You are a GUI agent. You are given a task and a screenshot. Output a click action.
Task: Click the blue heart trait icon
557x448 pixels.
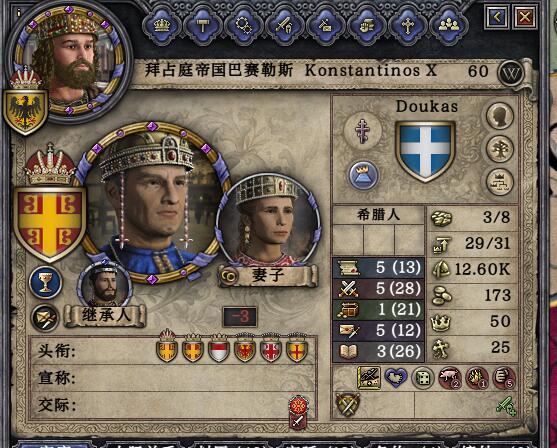tap(396, 378)
